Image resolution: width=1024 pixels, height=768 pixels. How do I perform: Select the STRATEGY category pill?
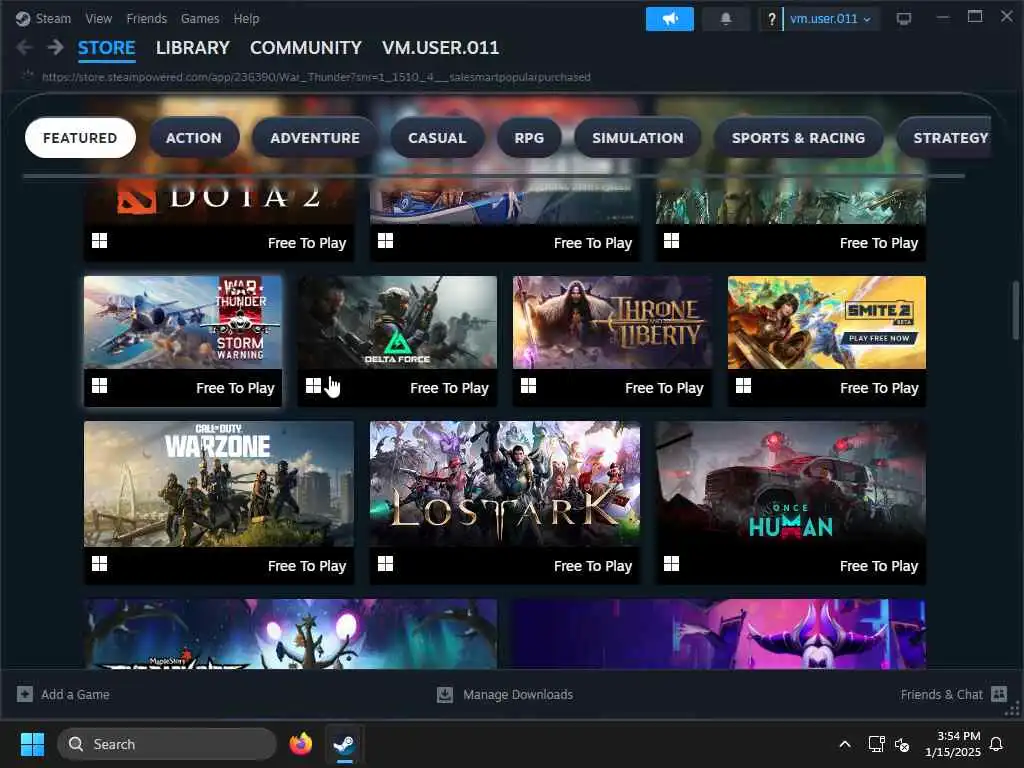(x=945, y=138)
